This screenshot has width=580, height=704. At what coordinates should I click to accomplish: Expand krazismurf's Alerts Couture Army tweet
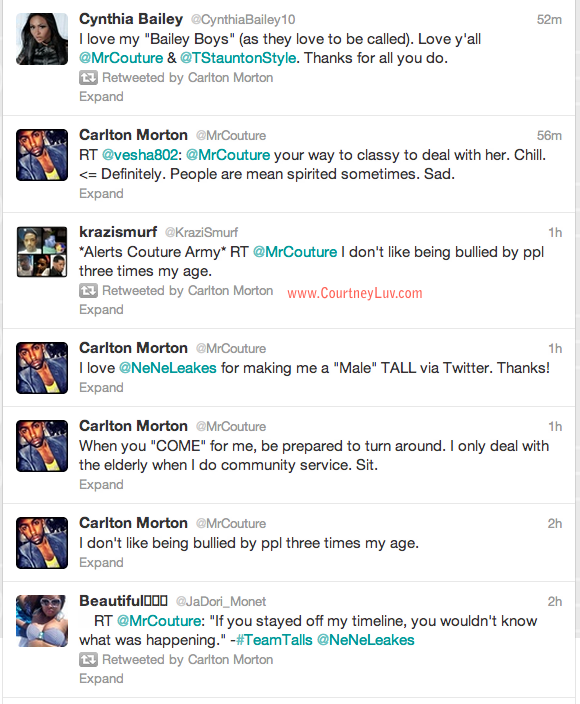click(101, 309)
